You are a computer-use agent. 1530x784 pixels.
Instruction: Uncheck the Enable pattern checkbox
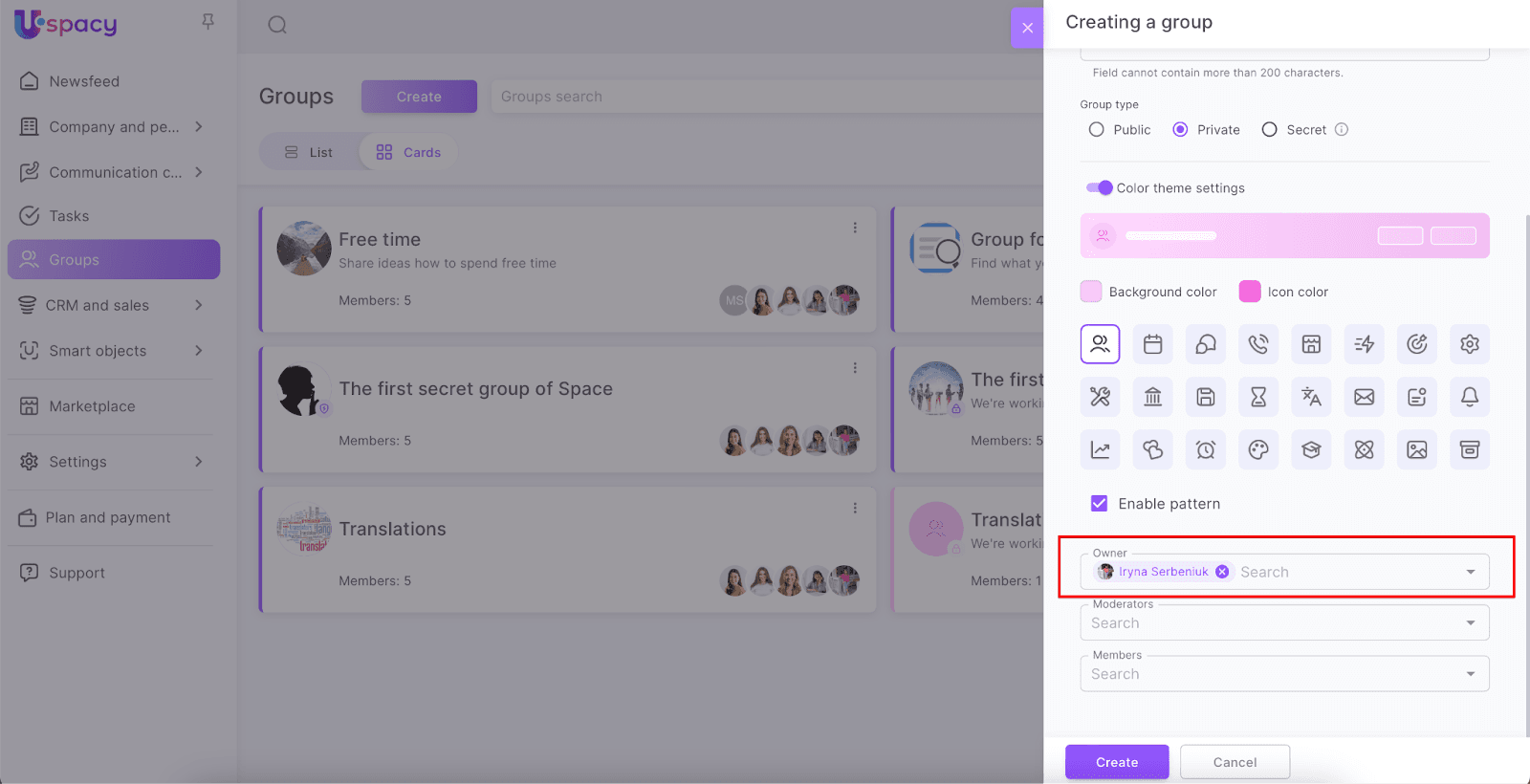pos(1100,504)
